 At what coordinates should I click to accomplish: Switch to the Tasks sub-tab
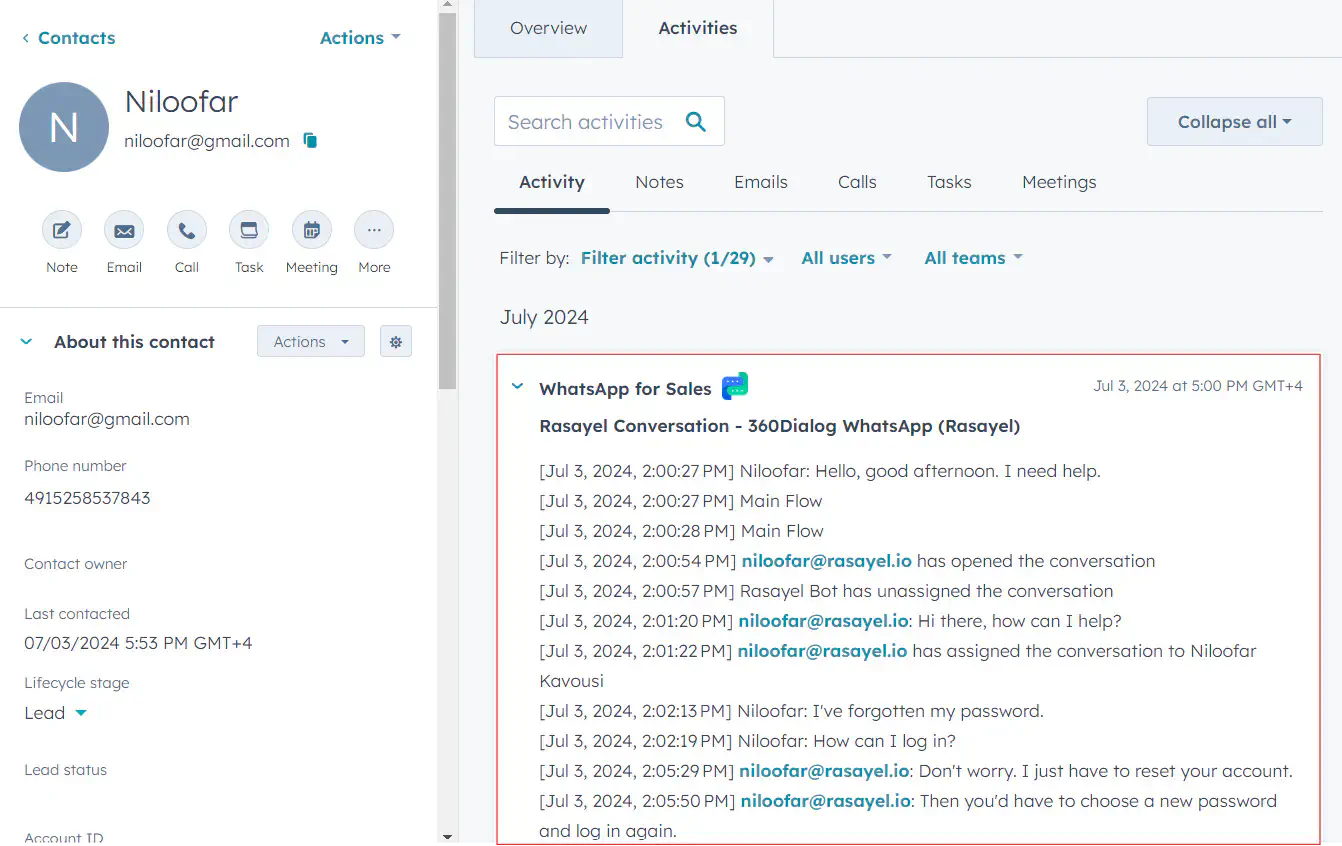[949, 182]
